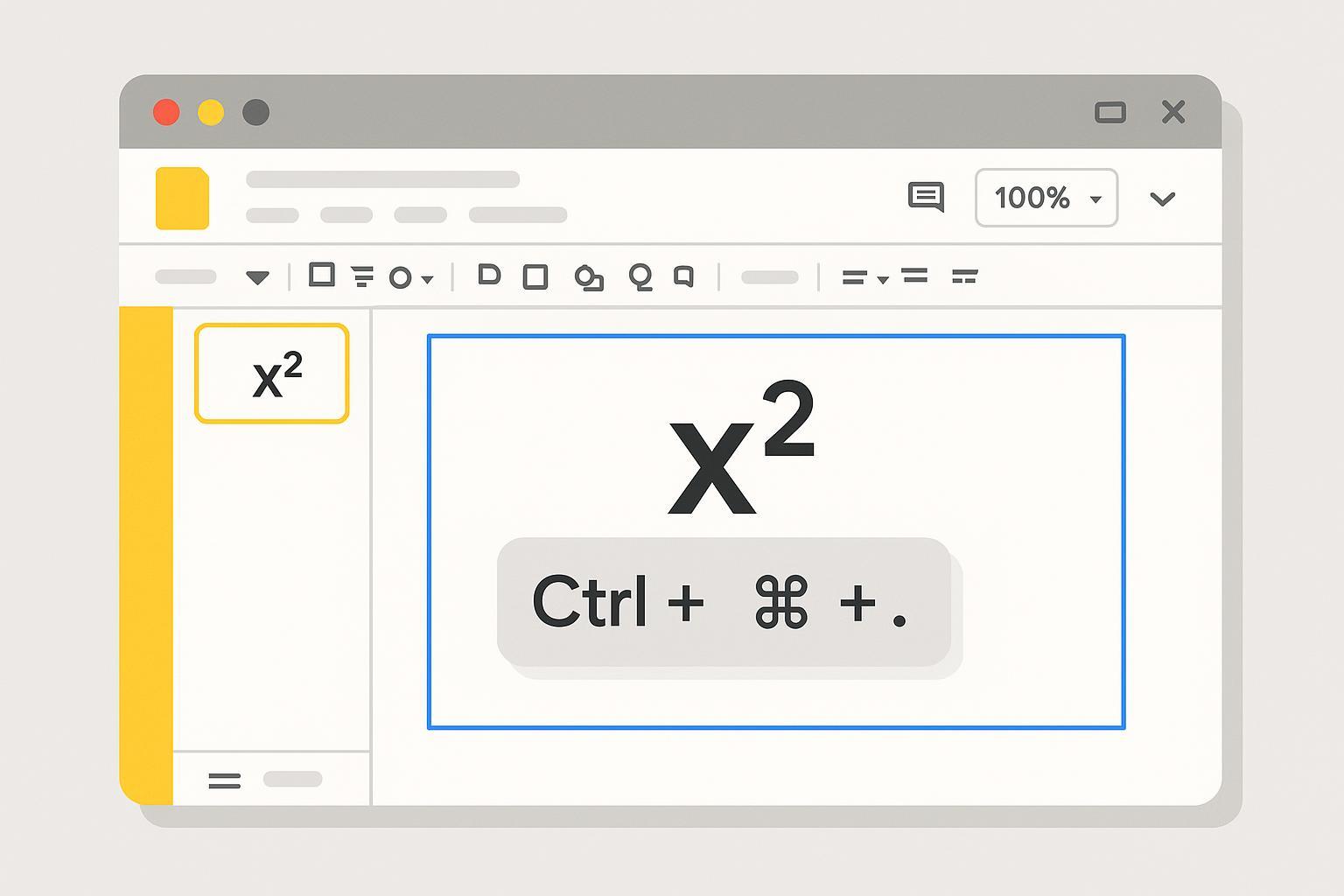Select the square frame tool in toolbar
Image resolution: width=1344 pixels, height=896 pixels.
click(x=321, y=276)
